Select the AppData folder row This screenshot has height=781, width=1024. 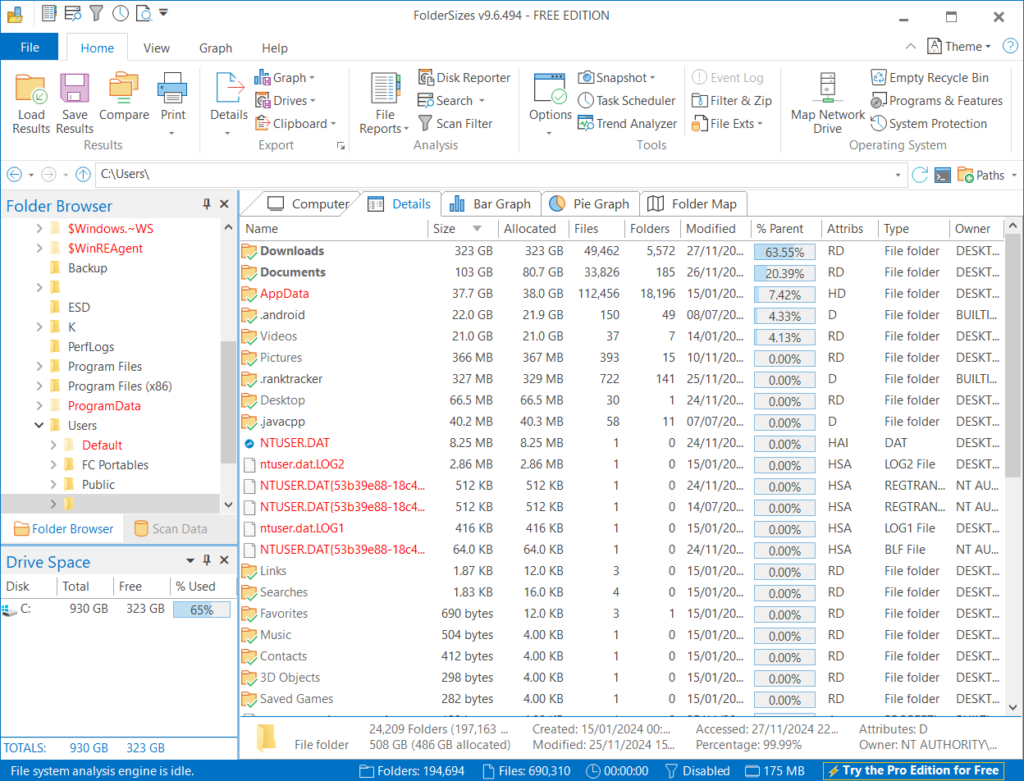620,294
